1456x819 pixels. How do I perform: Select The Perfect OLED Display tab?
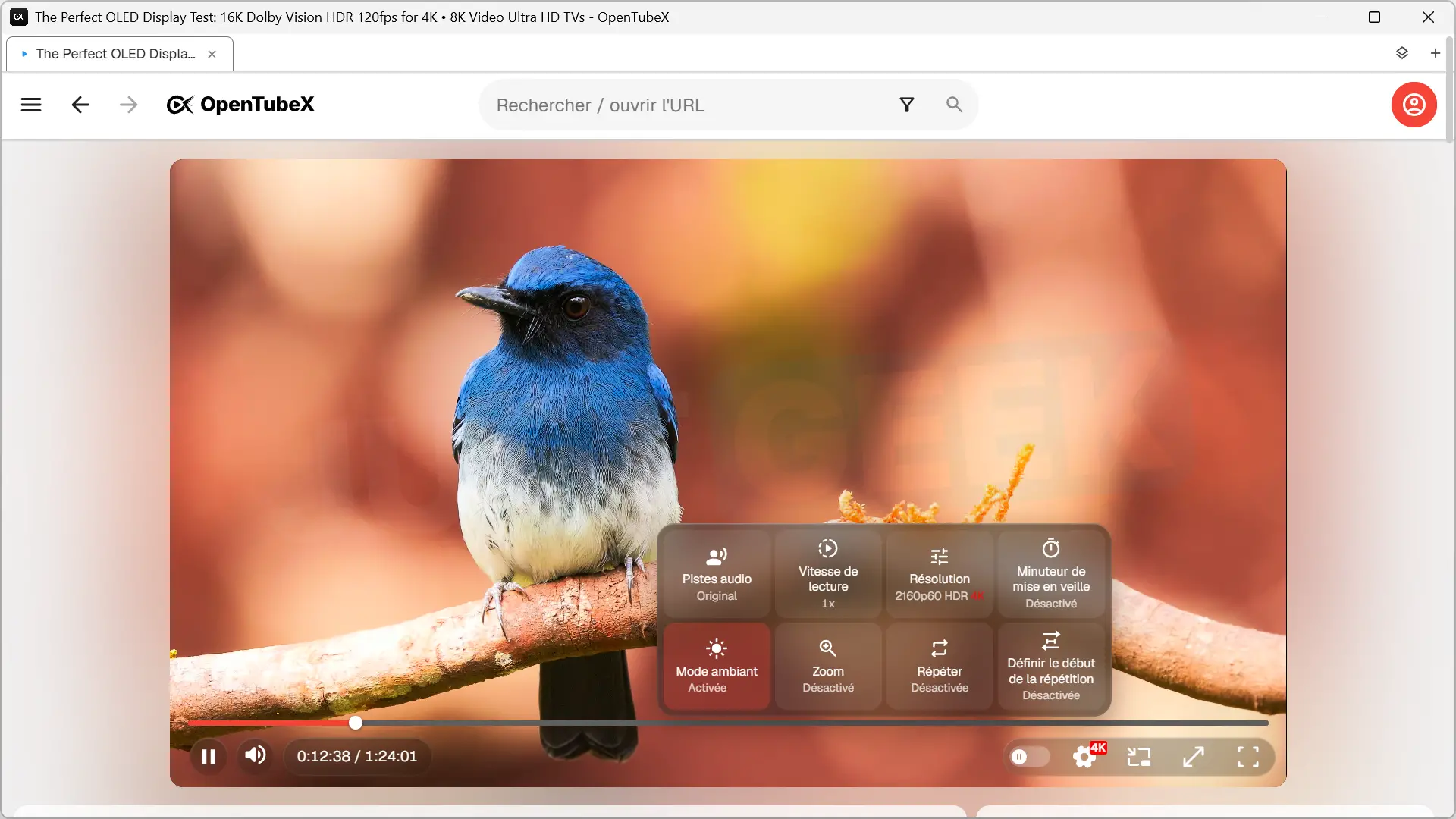tap(115, 54)
